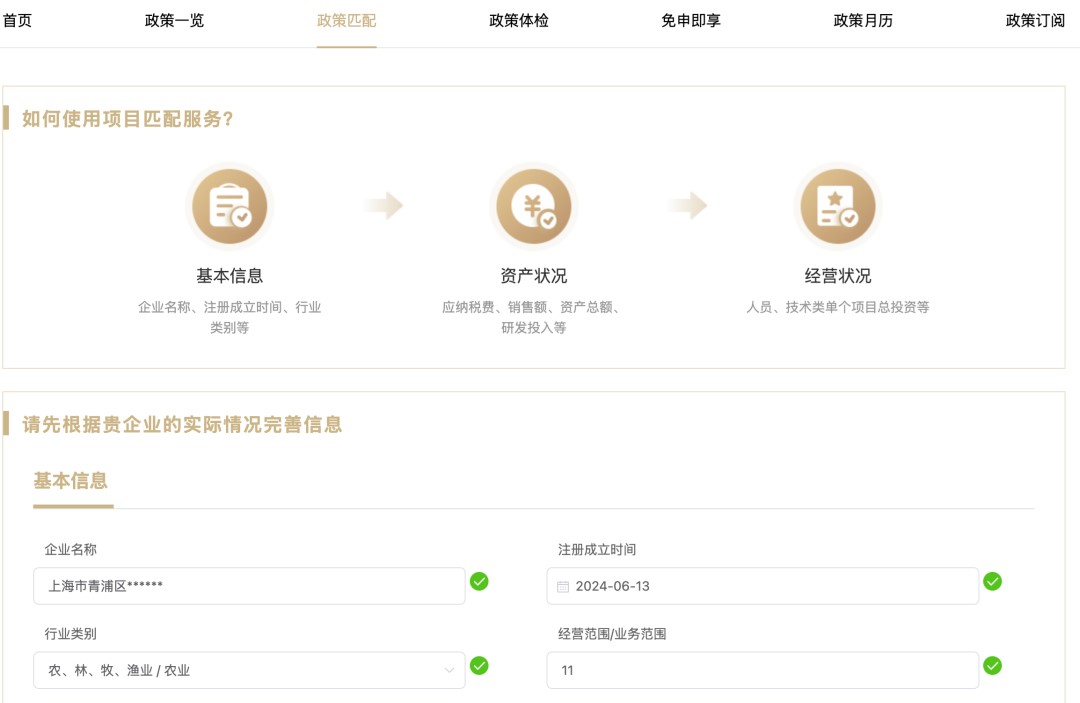This screenshot has width=1080, height=703.
Task: Click the arrow between 资产状况 and 经营状况
Action: click(687, 205)
